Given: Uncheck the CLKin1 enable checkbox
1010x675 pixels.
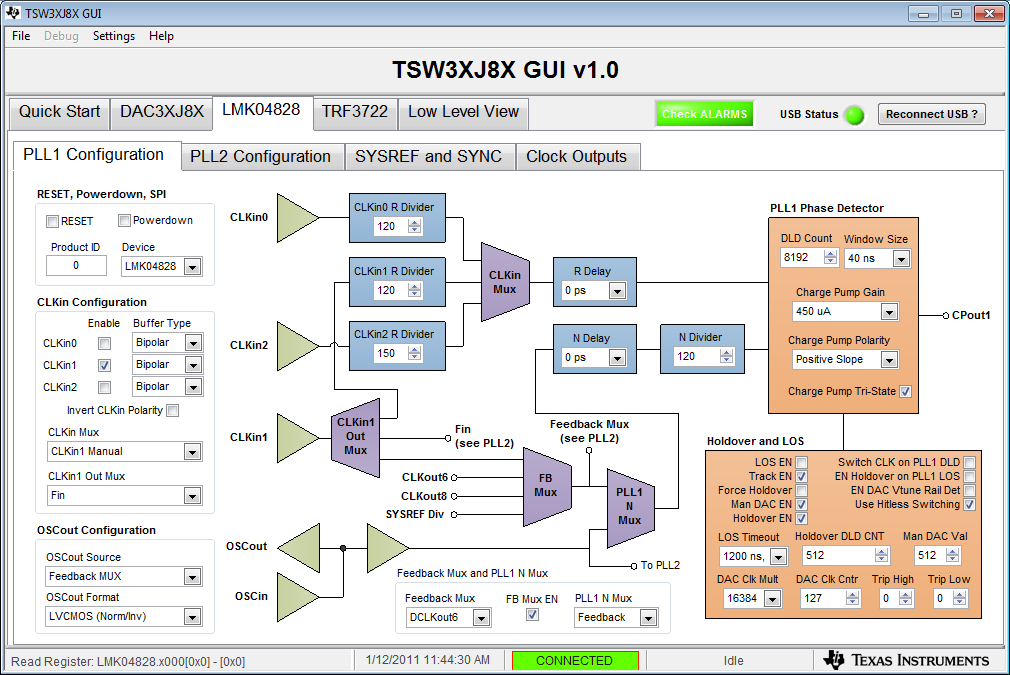Looking at the screenshot, I should (104, 365).
